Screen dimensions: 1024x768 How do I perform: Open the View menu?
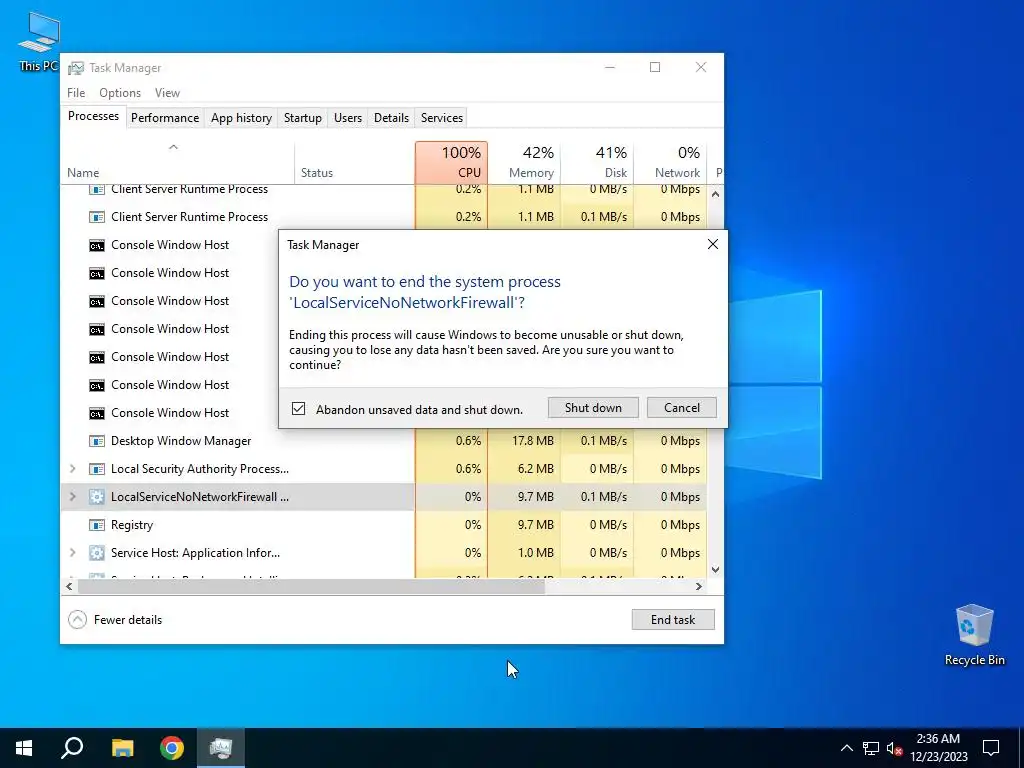click(x=167, y=93)
